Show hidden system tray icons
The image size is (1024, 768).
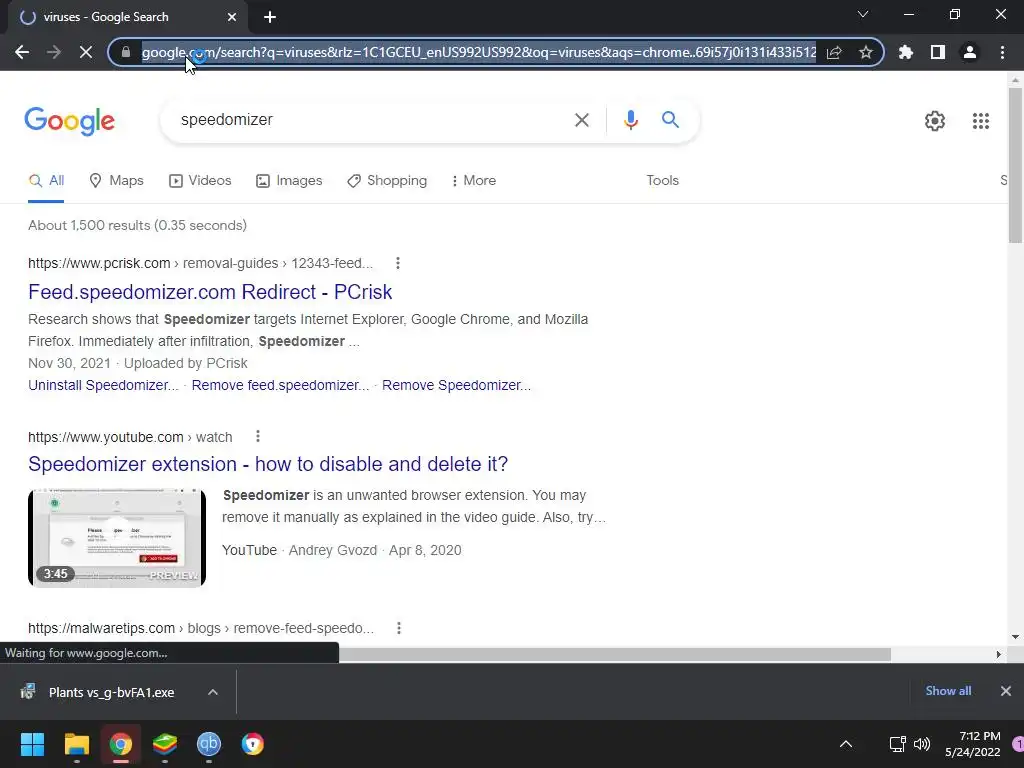(846, 744)
